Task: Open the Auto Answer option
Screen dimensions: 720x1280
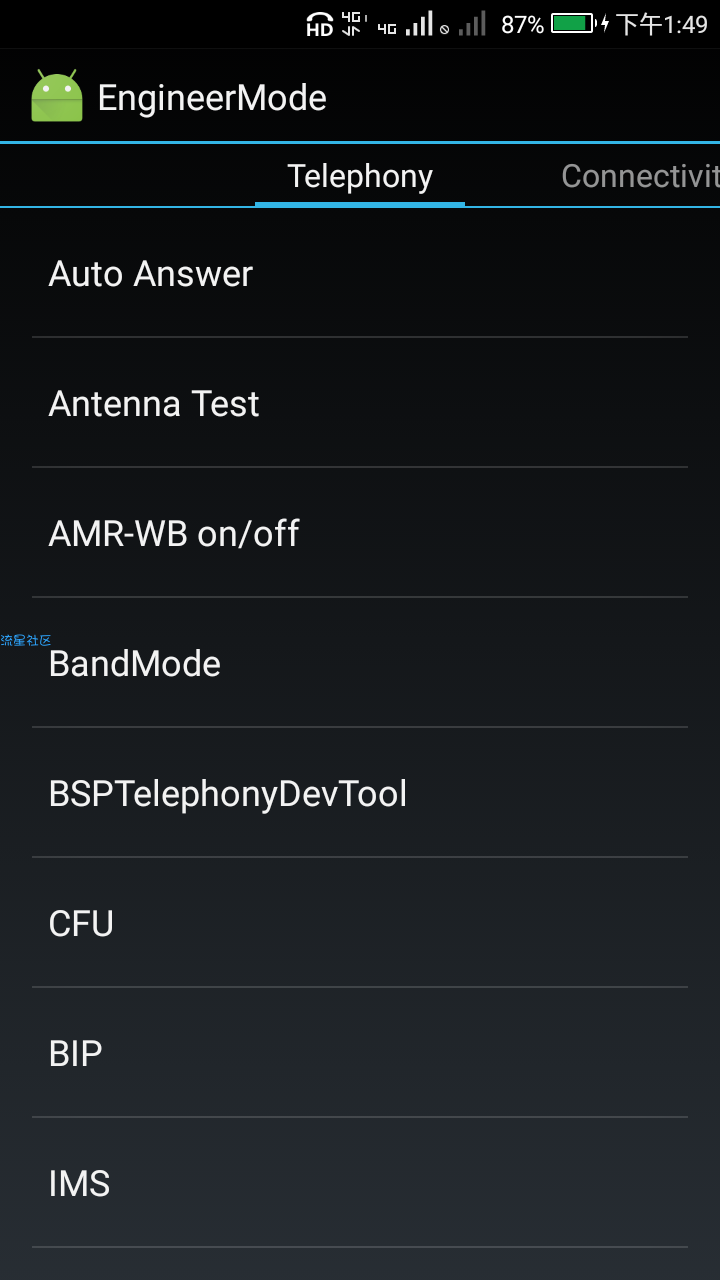Action: click(x=360, y=273)
